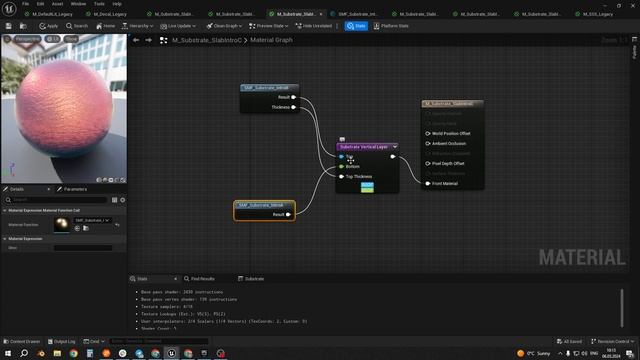This screenshot has width=640, height=360.
Task: Open viewport options hamburger menu
Action: pos(7,39)
